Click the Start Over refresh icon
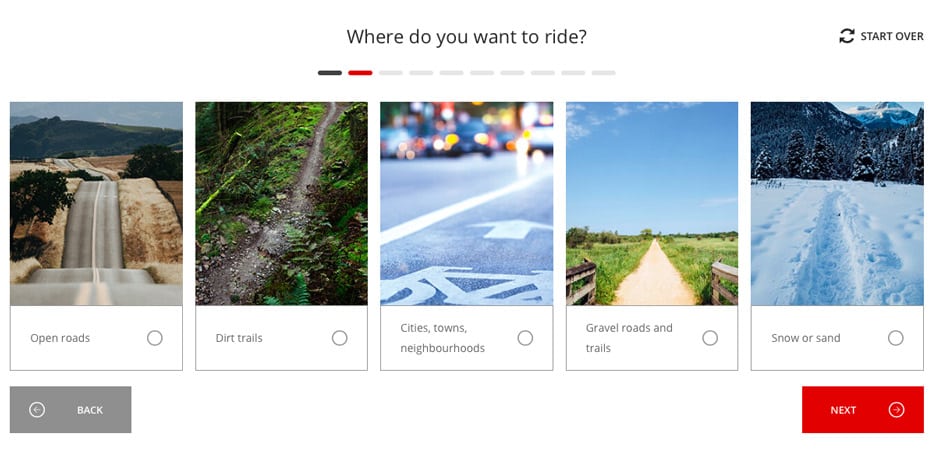The image size is (950, 453). 846,36
